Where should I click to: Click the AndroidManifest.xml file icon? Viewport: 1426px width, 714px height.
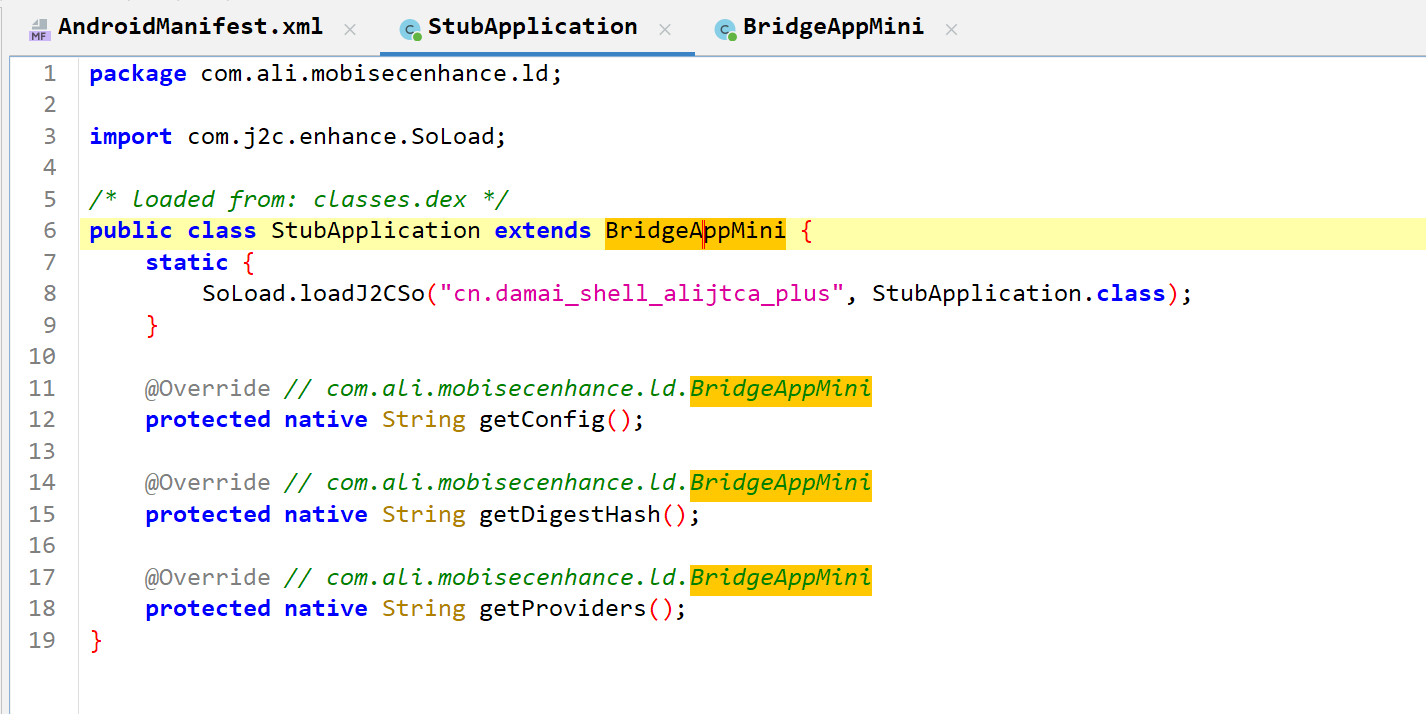point(39,29)
